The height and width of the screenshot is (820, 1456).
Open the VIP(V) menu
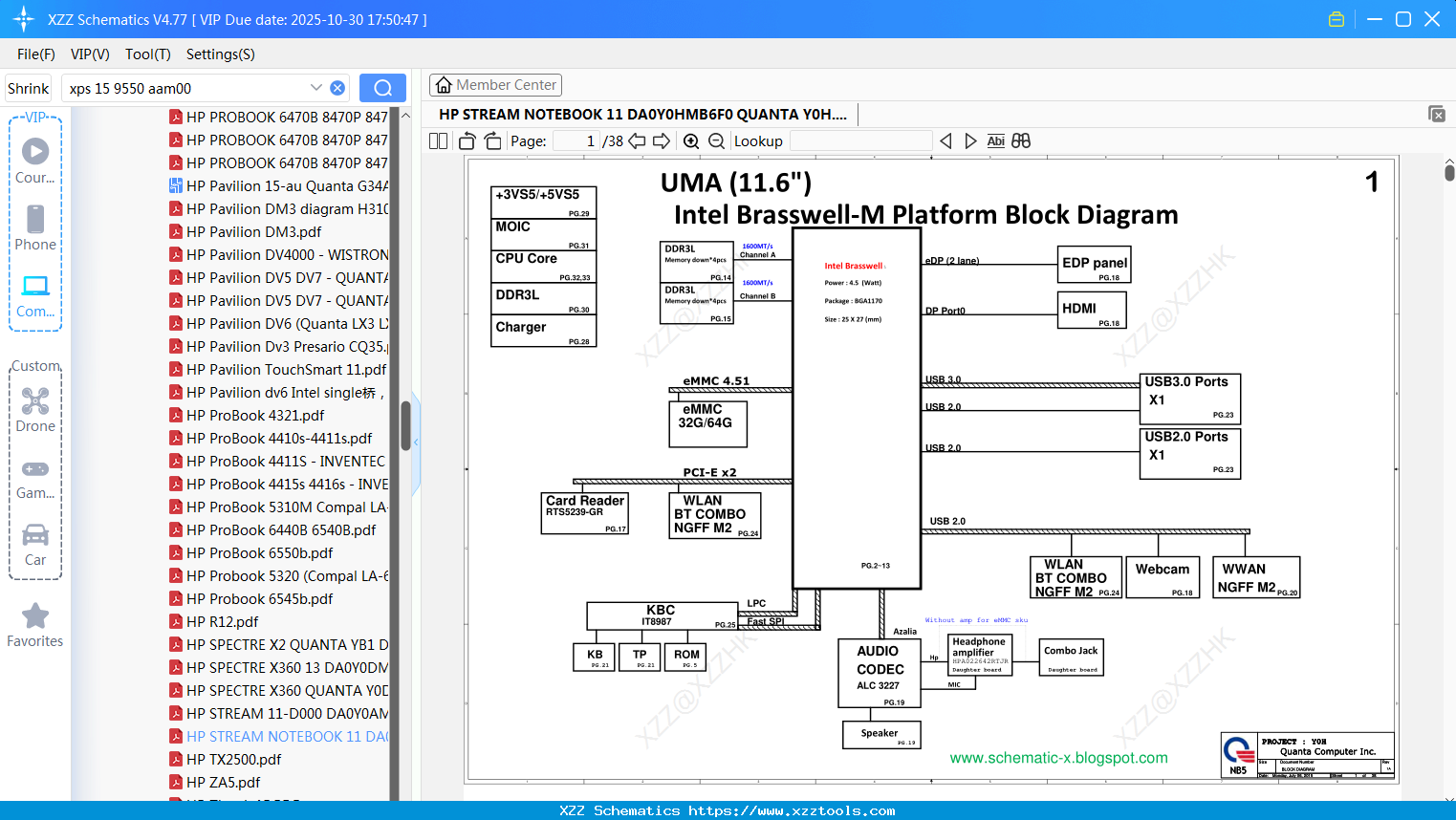tap(90, 54)
